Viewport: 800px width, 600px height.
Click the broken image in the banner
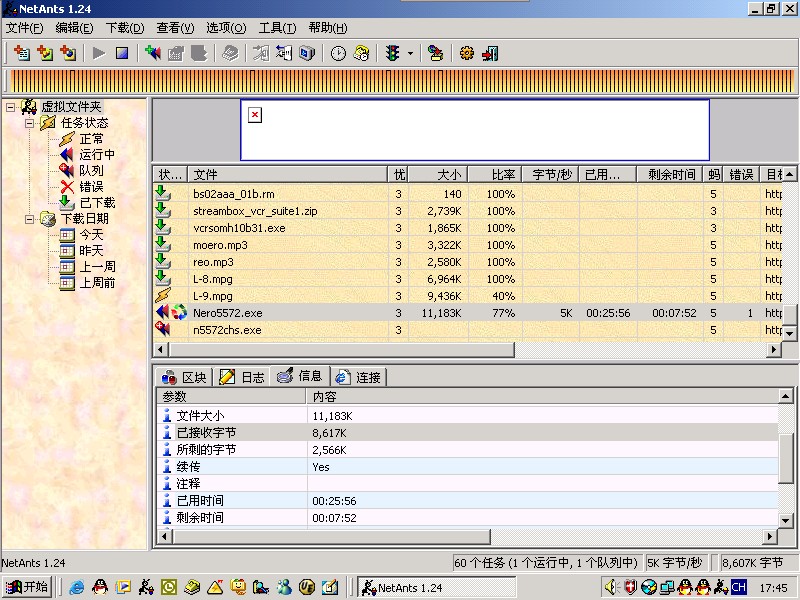click(255, 115)
